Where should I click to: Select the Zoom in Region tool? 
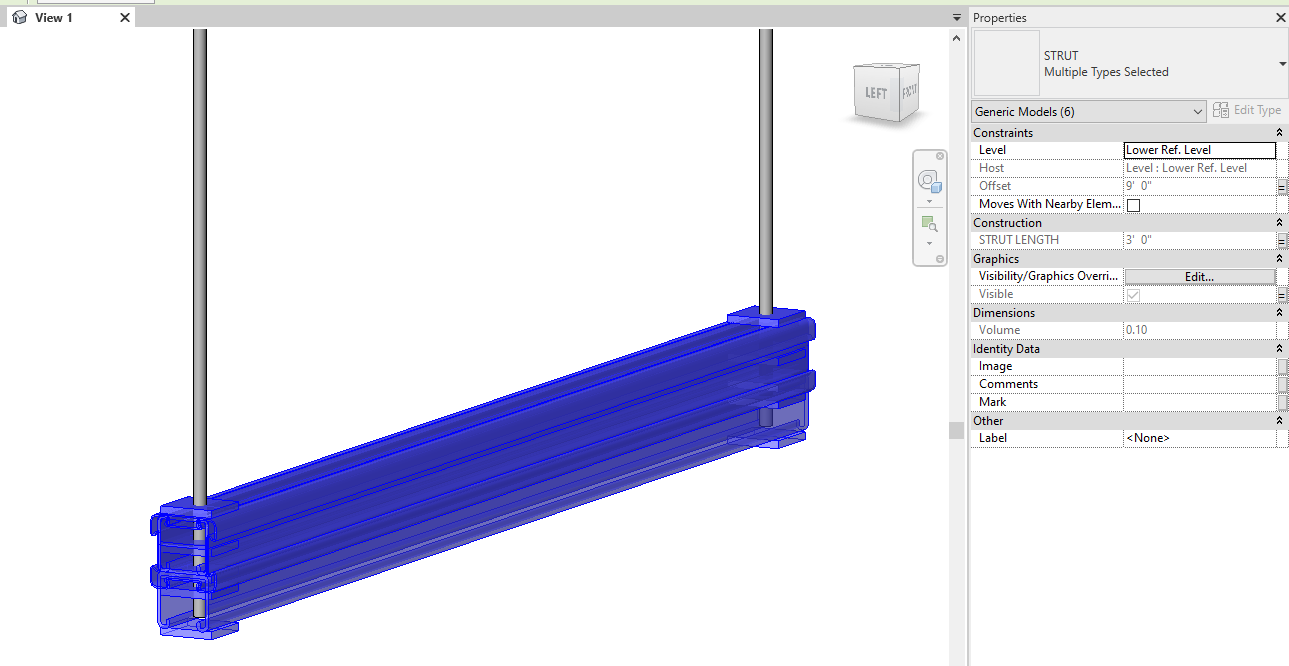pos(929,224)
